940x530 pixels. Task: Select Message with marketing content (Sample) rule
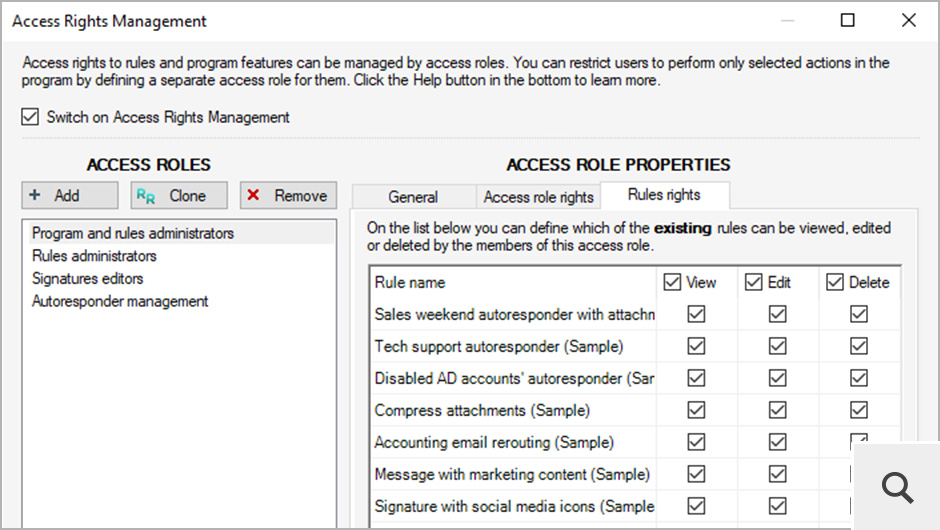(513, 474)
